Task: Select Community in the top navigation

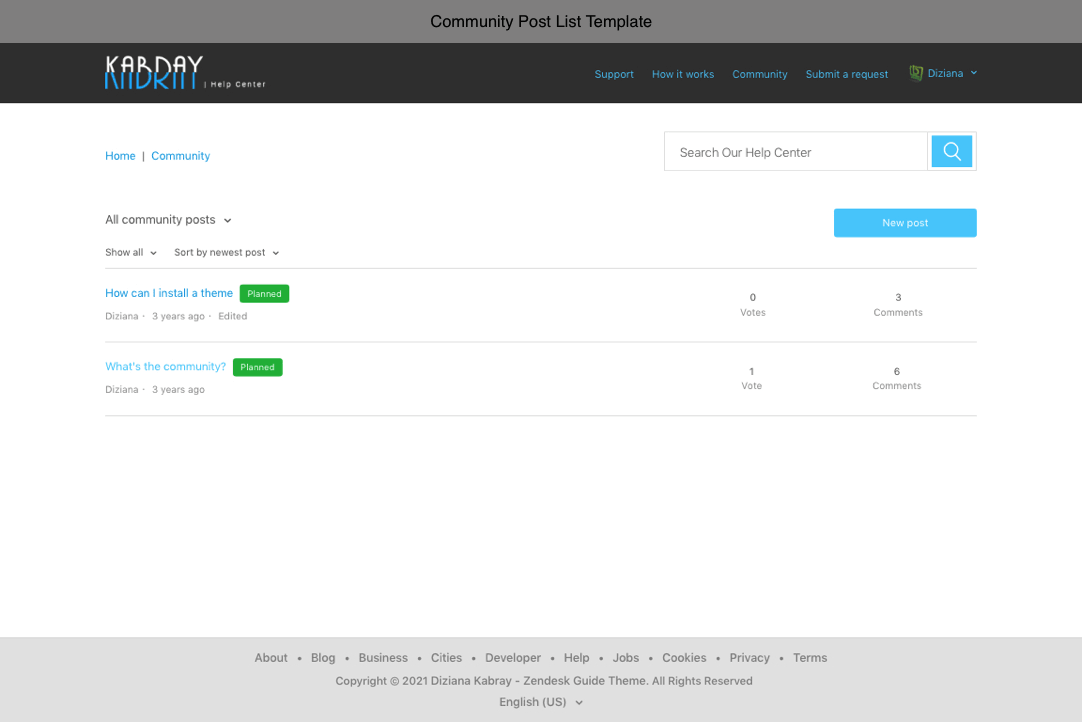Action: tap(759, 74)
